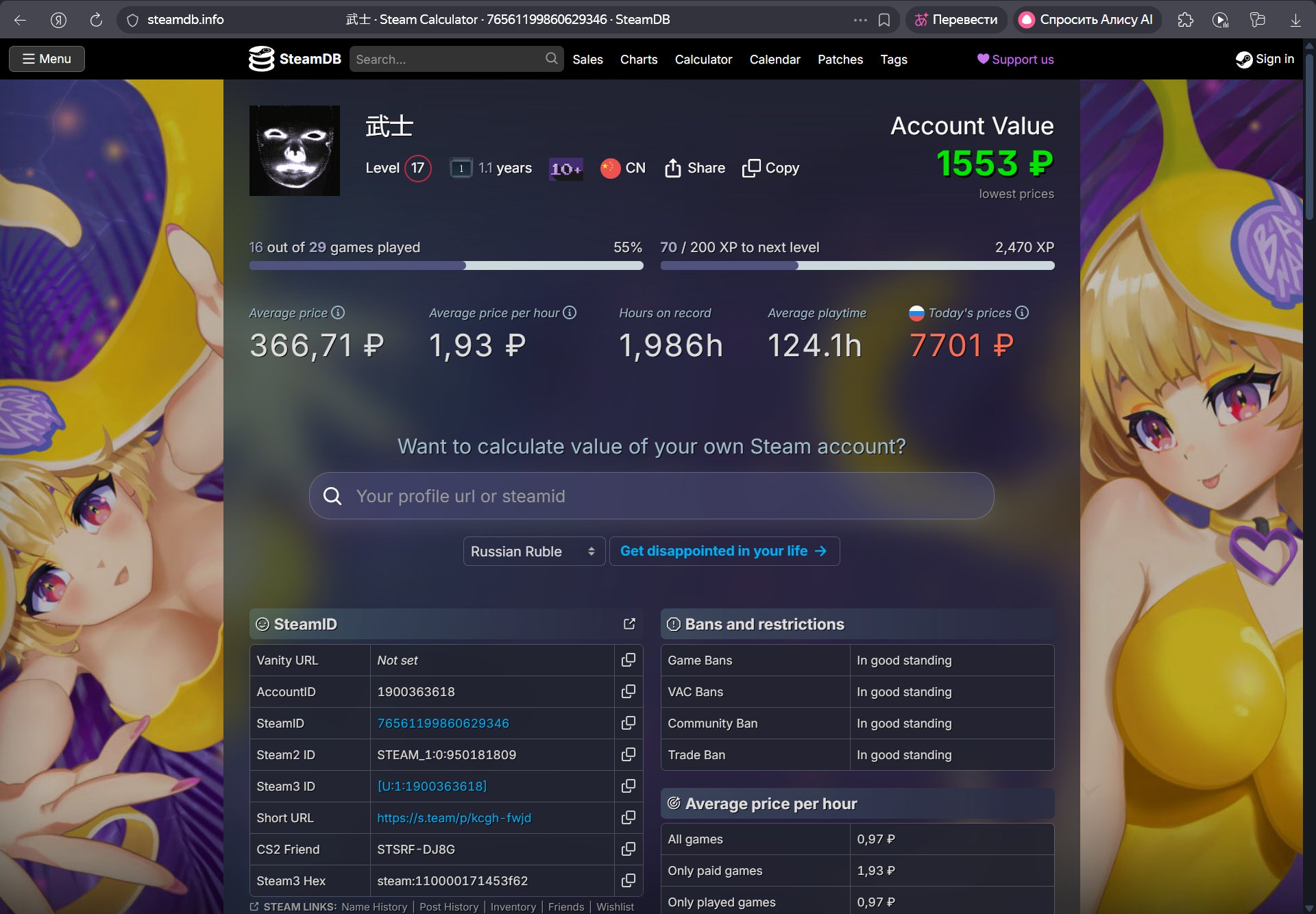Click the info icon next to Average price

(x=338, y=312)
